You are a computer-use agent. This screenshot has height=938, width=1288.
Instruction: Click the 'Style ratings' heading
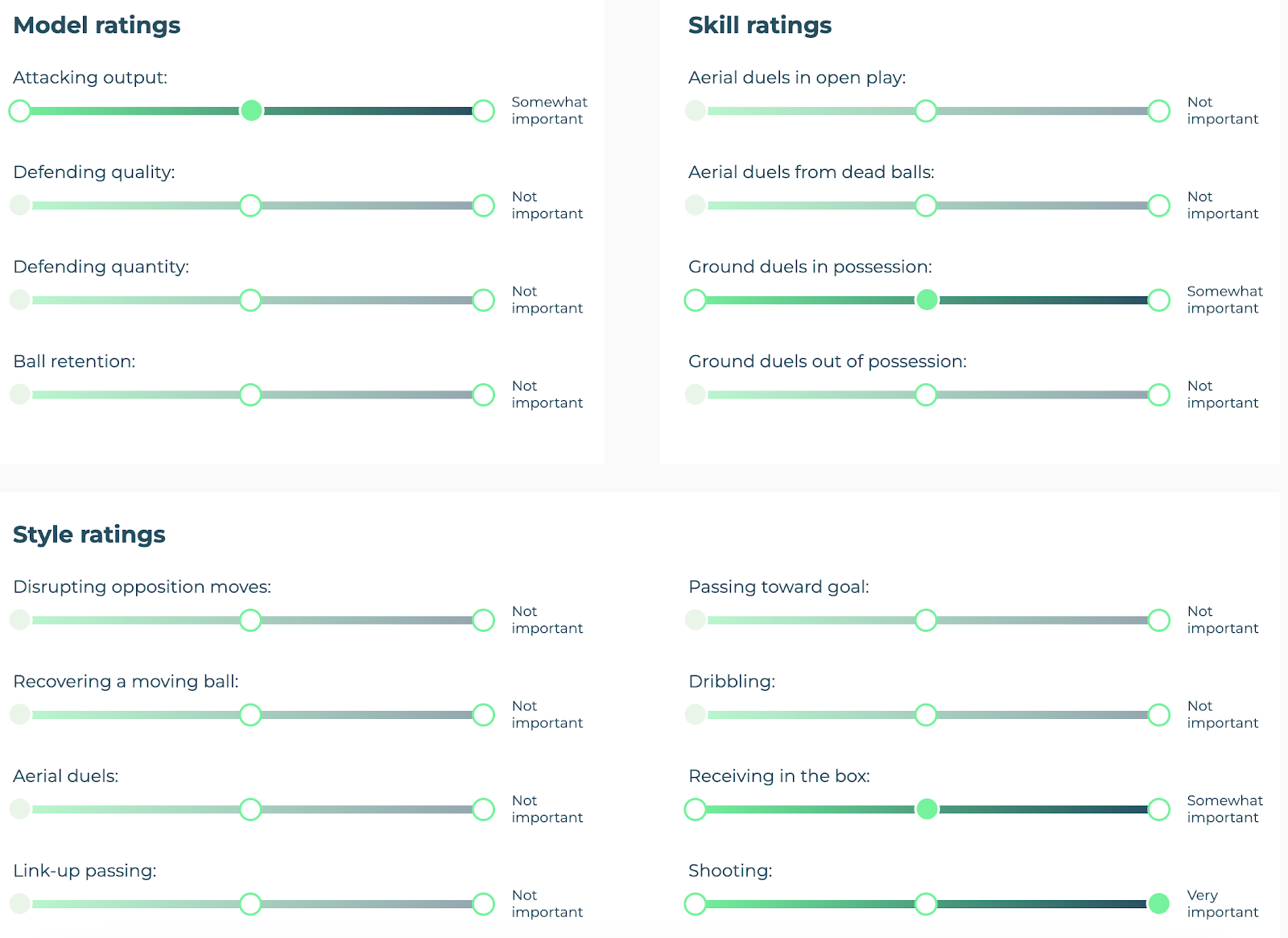(89, 535)
